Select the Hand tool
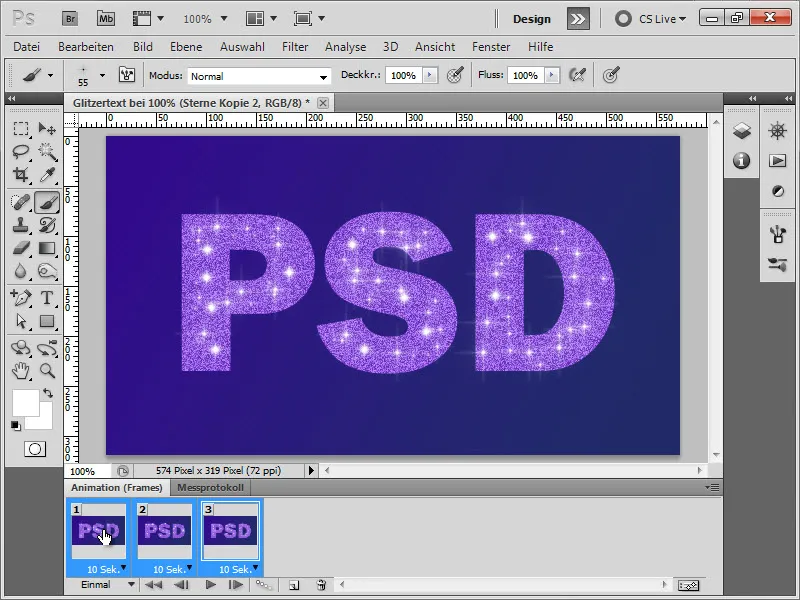This screenshot has width=800, height=600. point(21,371)
